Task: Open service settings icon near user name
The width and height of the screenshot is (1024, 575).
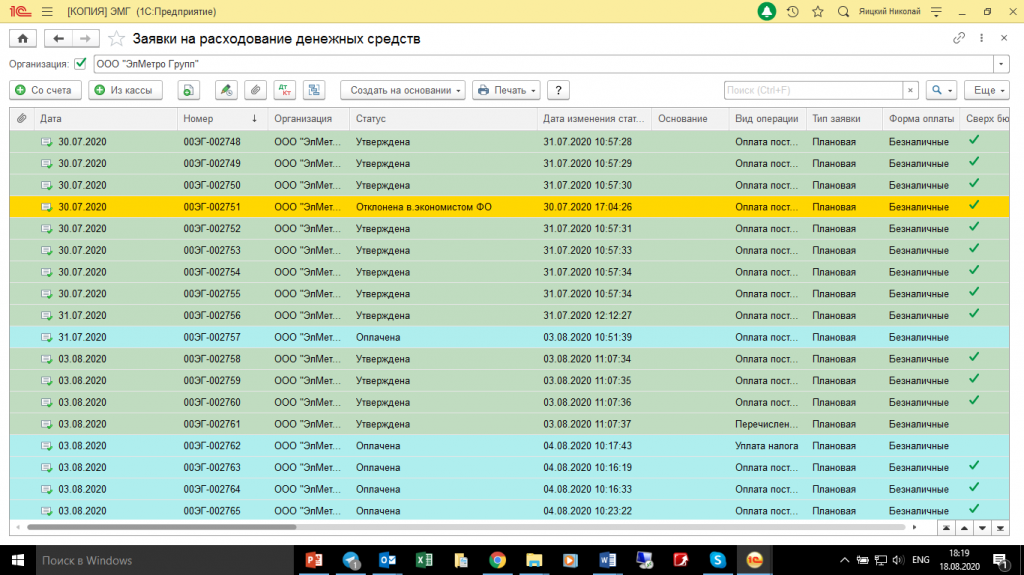Action: [x=936, y=12]
